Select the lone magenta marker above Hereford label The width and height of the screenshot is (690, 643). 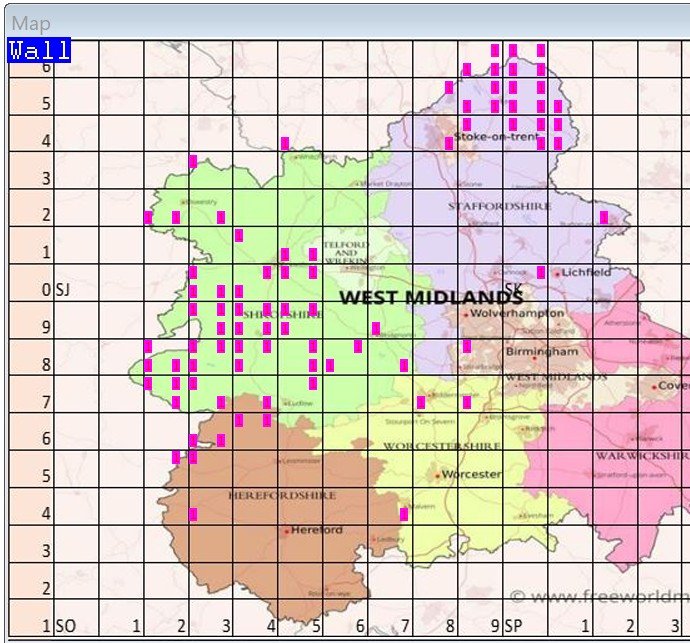click(x=193, y=514)
